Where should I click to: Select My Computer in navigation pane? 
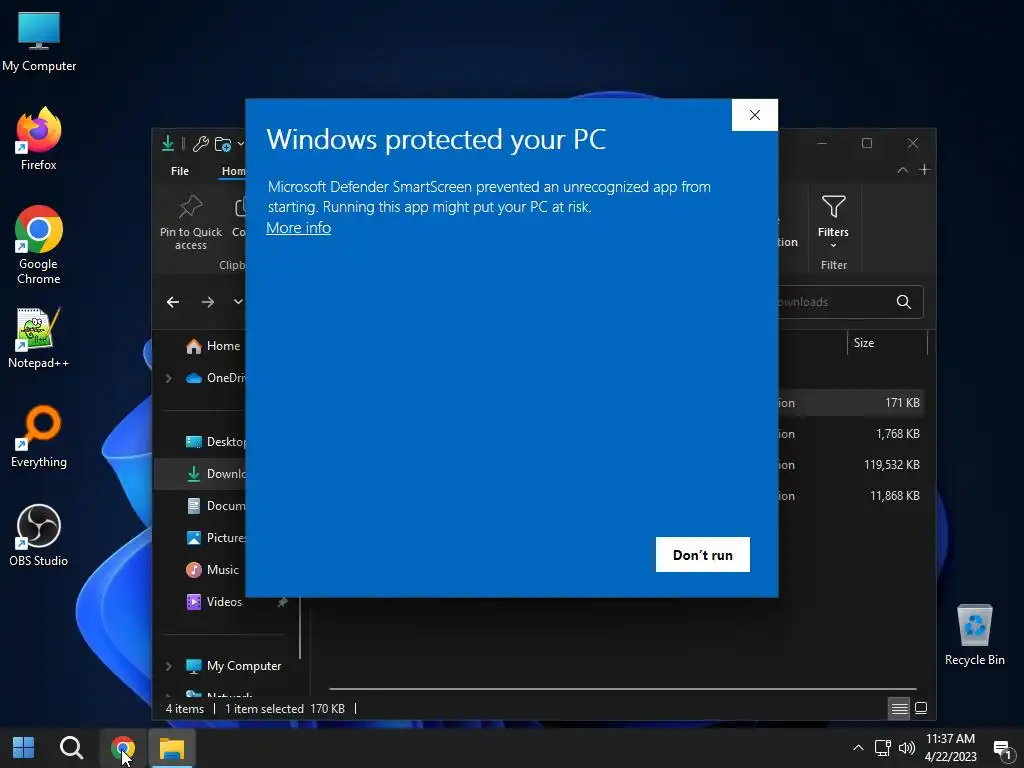click(234, 666)
